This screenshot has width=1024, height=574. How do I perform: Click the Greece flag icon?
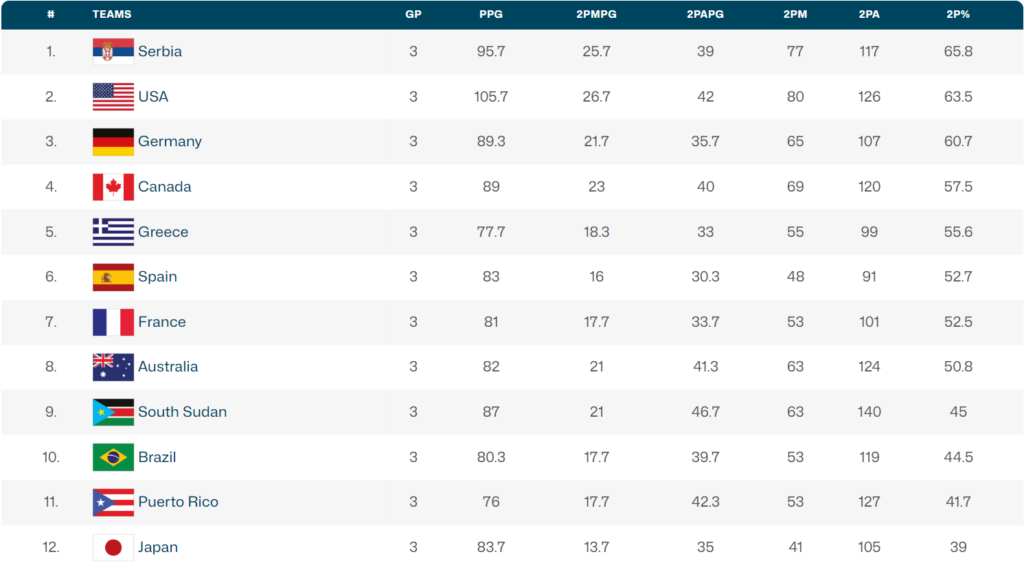(x=113, y=232)
